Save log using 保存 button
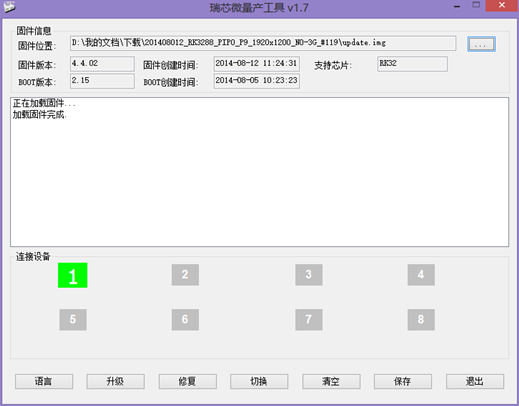The height and width of the screenshot is (406, 519). 403,381
